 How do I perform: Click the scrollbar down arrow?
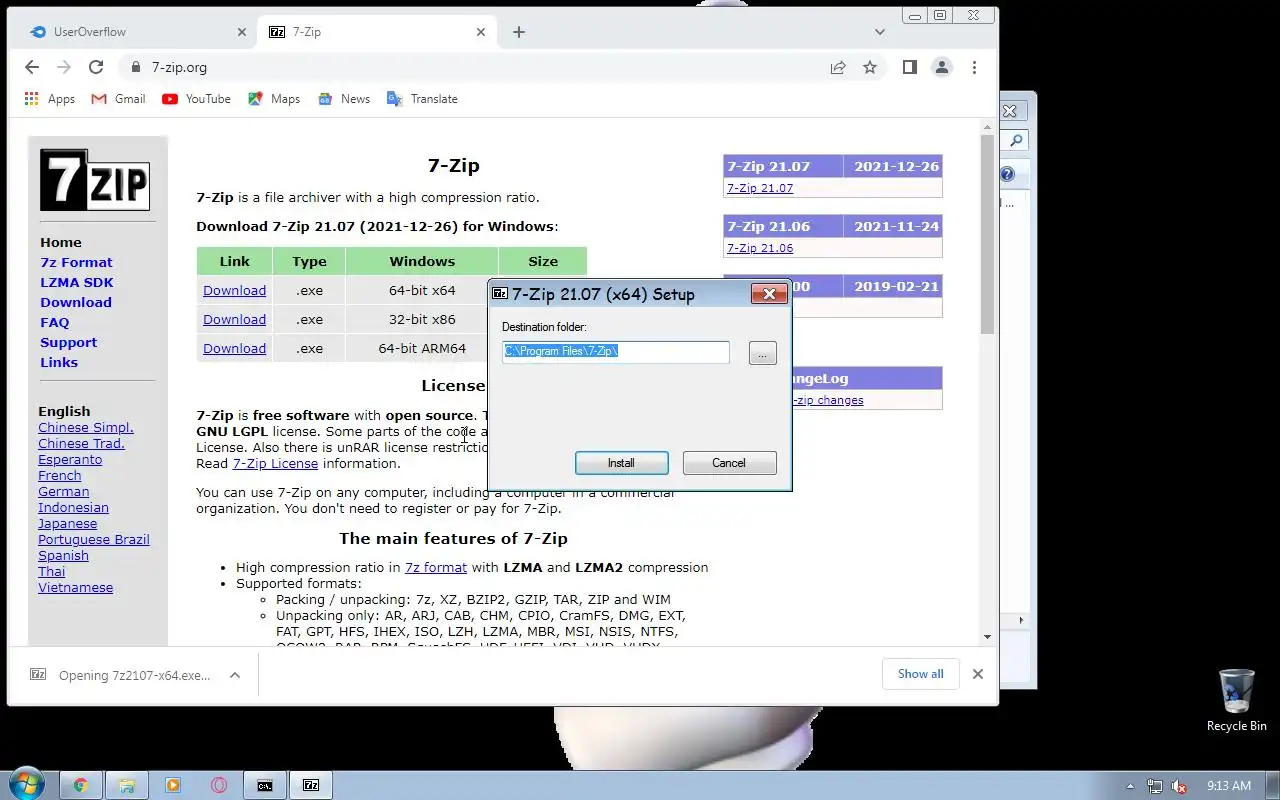pyautogui.click(x=987, y=636)
